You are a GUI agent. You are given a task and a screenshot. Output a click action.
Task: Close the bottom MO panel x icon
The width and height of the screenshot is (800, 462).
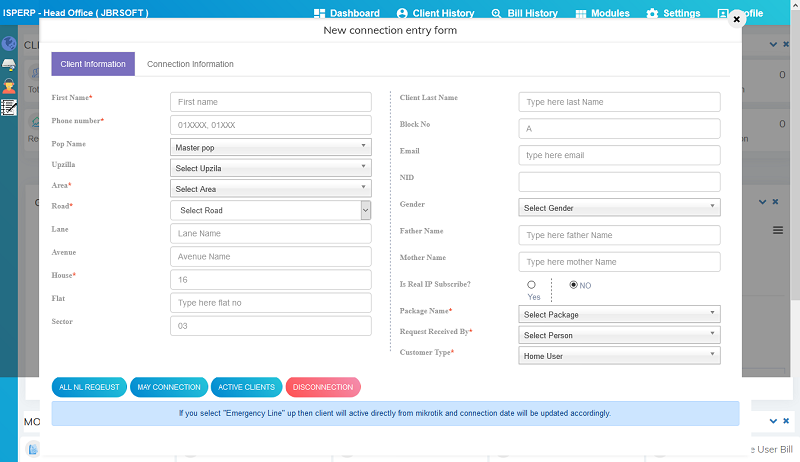tap(786, 421)
